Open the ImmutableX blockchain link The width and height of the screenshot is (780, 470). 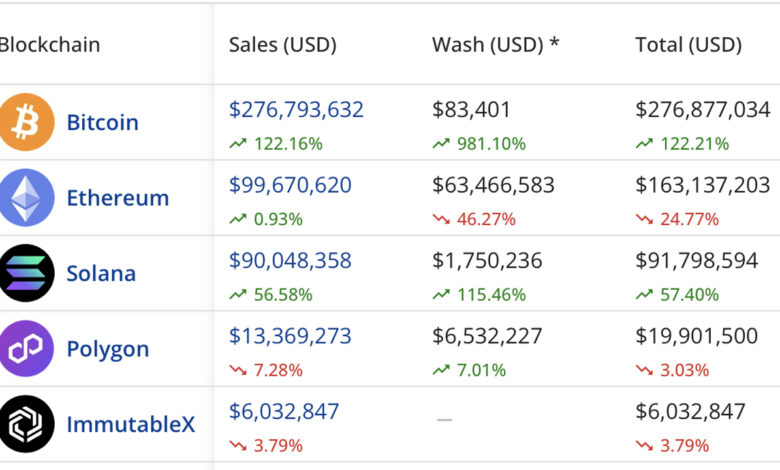click(130, 424)
